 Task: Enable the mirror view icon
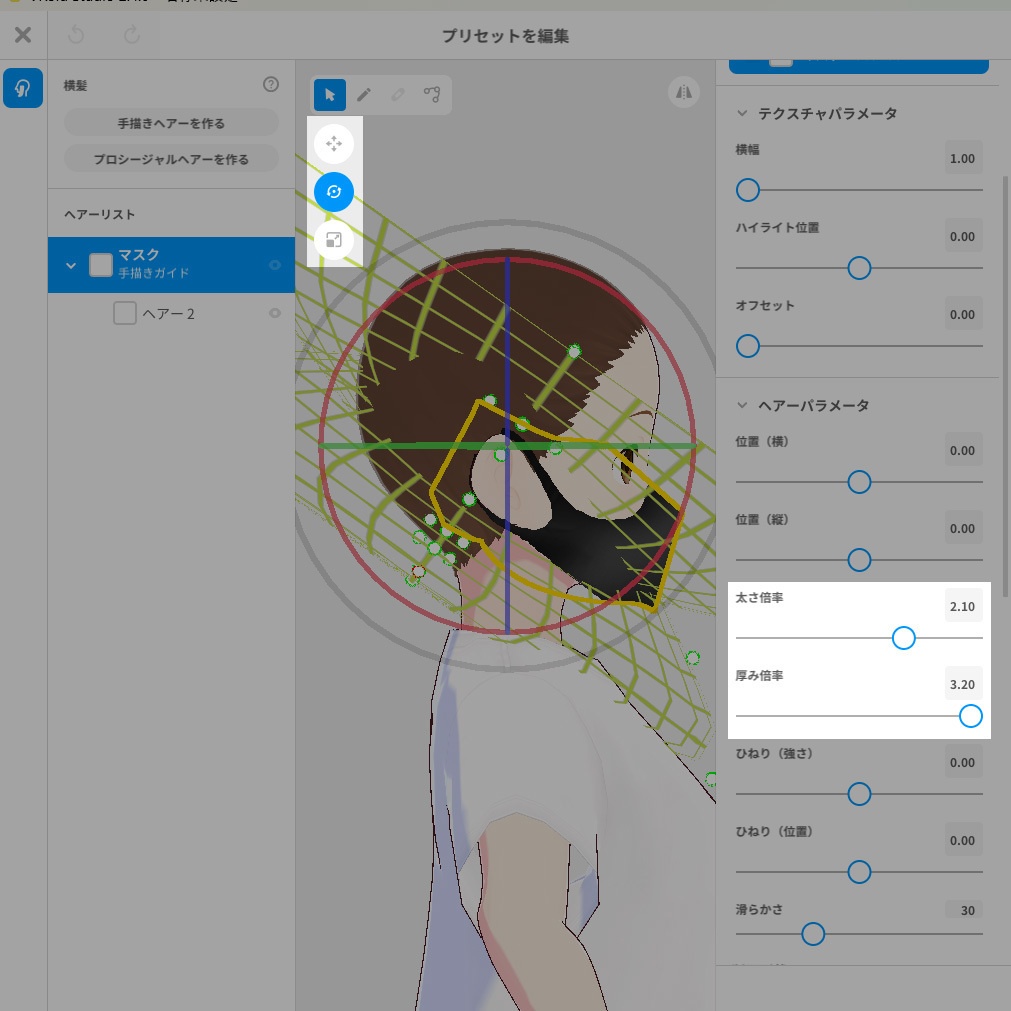pyautogui.click(x=684, y=91)
